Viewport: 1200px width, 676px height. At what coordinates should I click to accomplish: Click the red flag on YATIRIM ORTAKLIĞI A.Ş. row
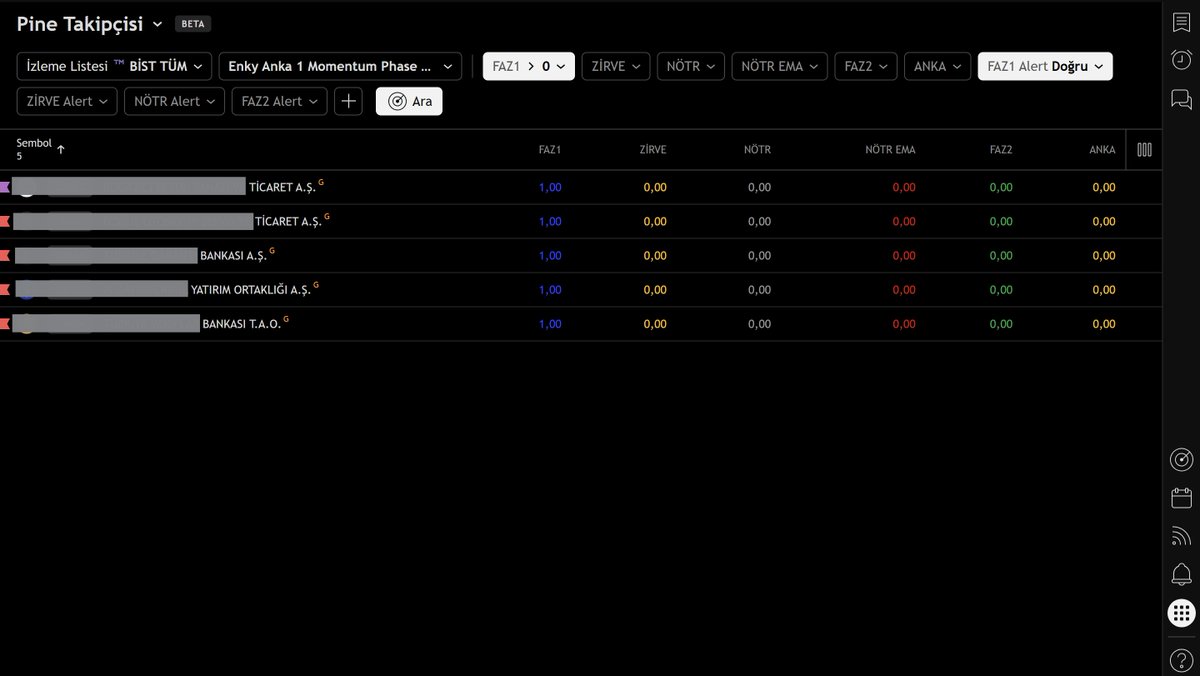tap(5, 289)
